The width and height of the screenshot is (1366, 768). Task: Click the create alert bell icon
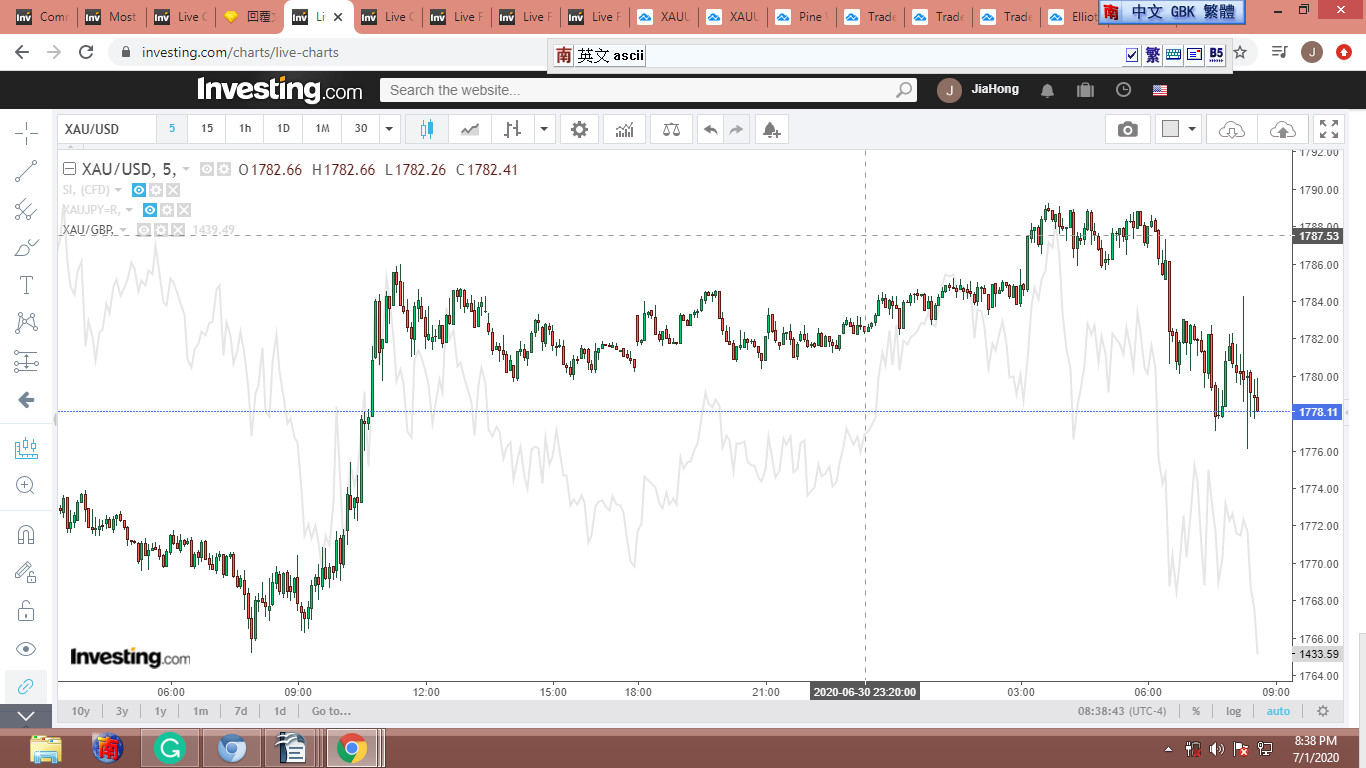point(770,129)
